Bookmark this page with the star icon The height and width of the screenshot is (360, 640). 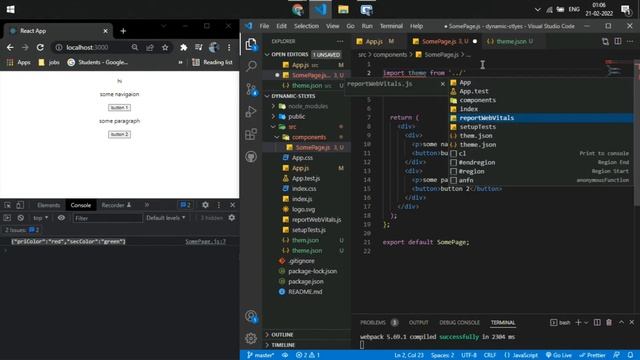[x=165, y=47]
